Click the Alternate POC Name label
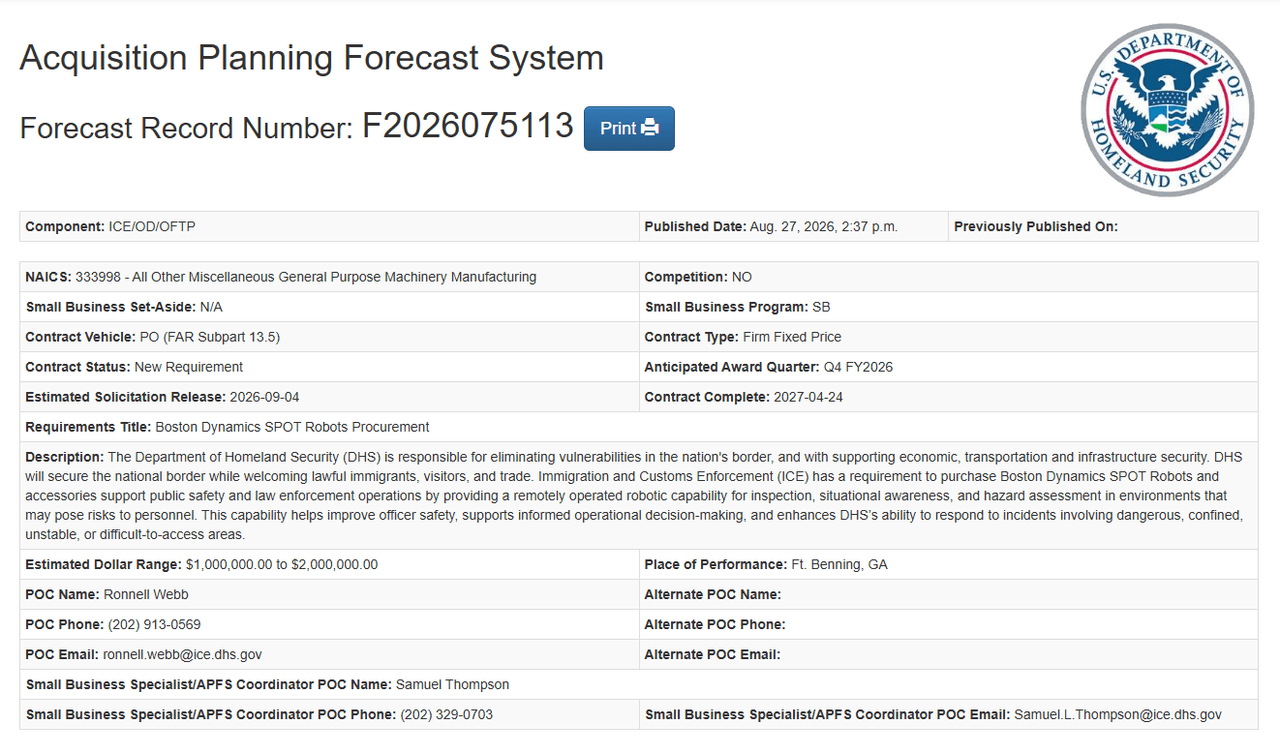Image resolution: width=1280 pixels, height=748 pixels. 713,595
